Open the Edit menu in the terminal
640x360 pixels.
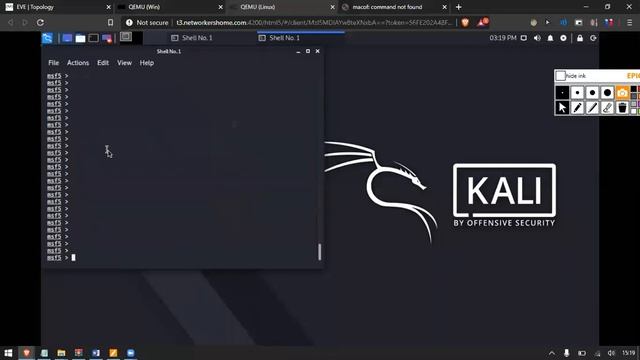click(x=103, y=63)
